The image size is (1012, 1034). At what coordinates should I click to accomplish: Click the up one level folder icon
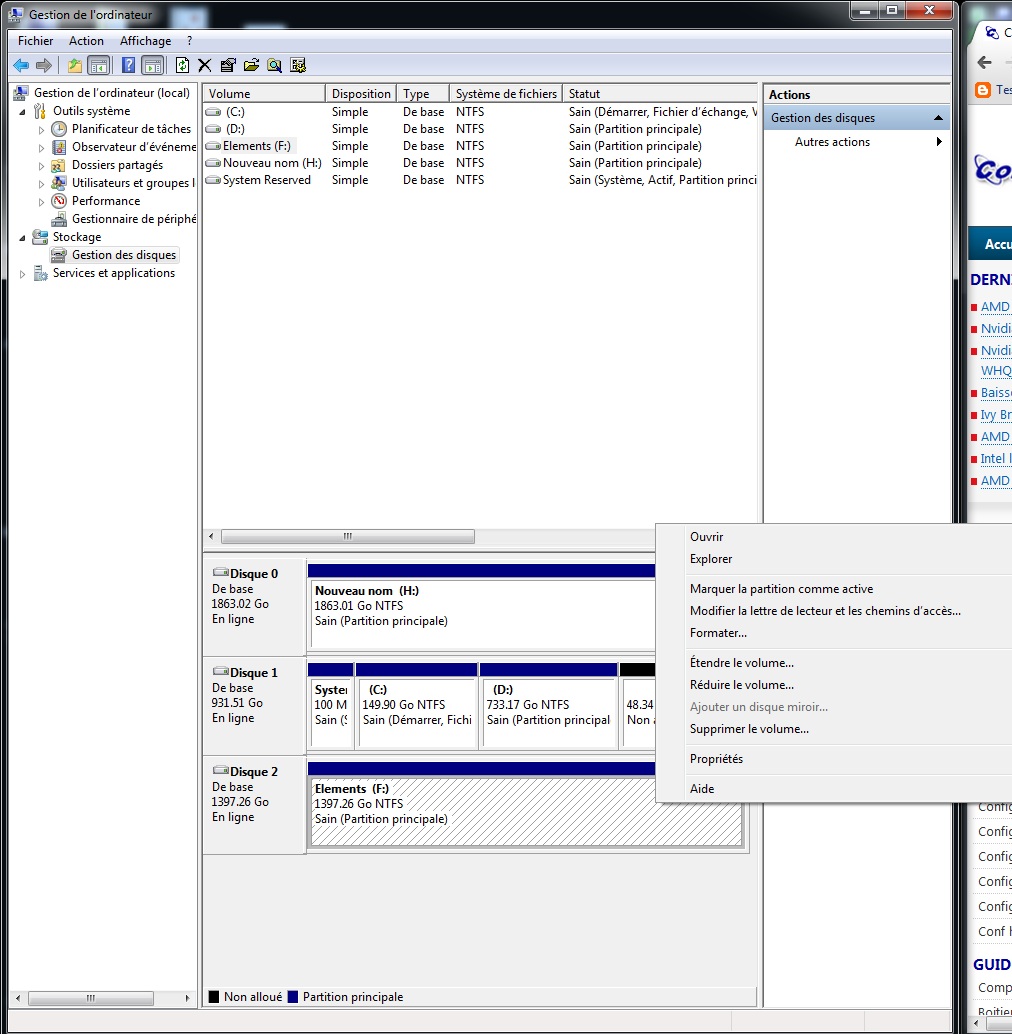[x=75, y=65]
